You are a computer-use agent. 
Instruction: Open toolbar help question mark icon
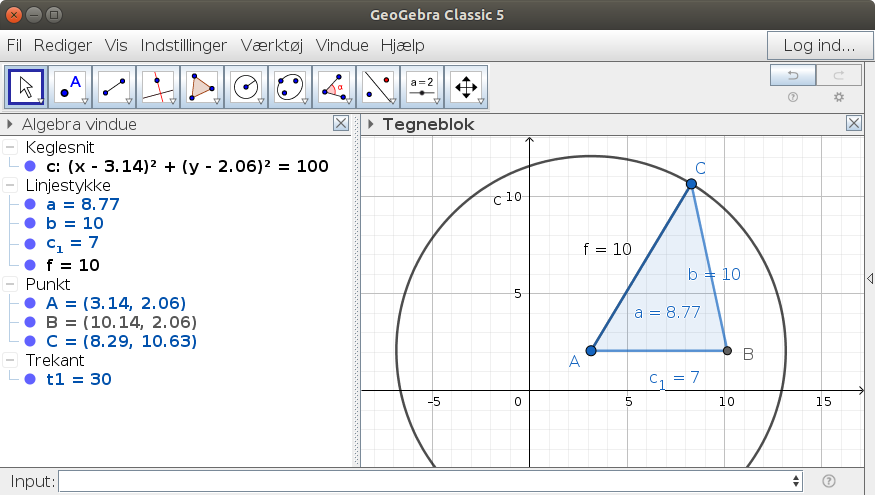792,97
